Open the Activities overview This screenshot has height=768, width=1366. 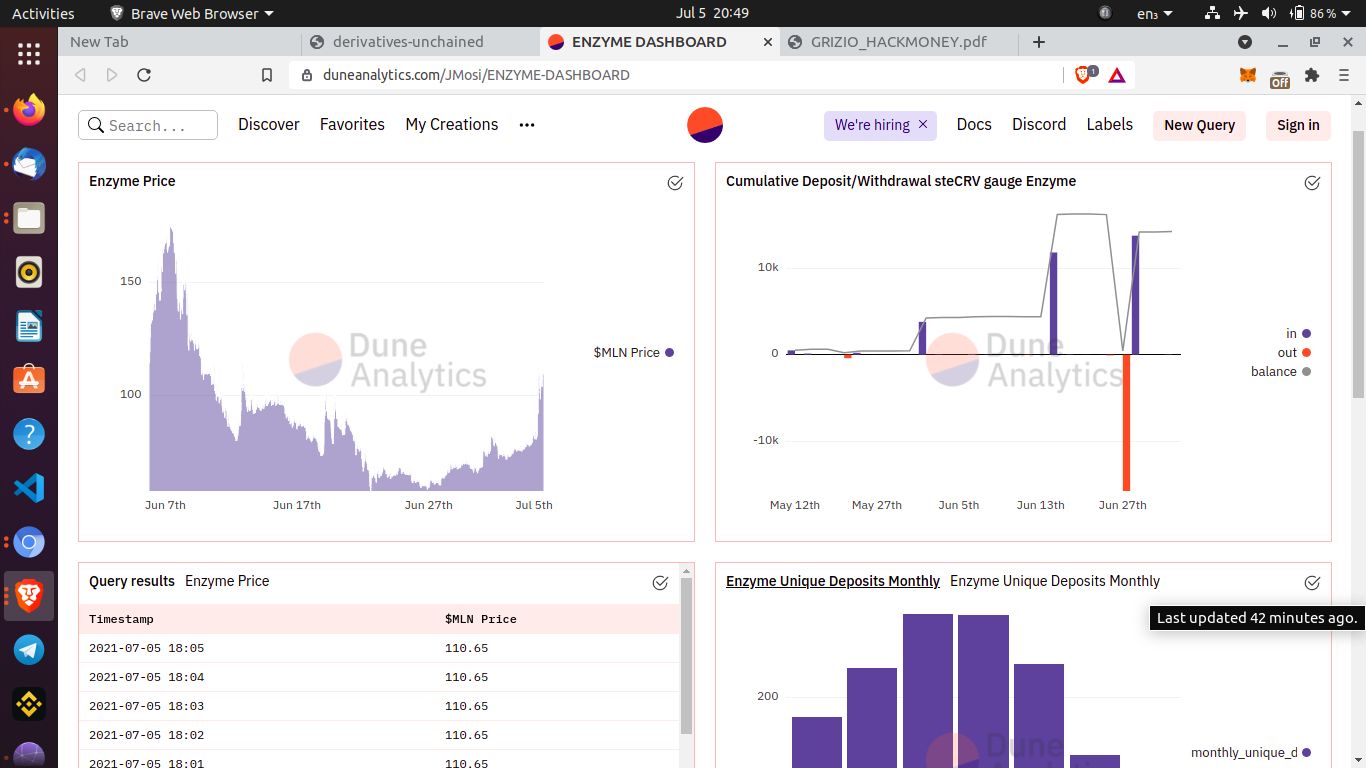tap(43, 13)
